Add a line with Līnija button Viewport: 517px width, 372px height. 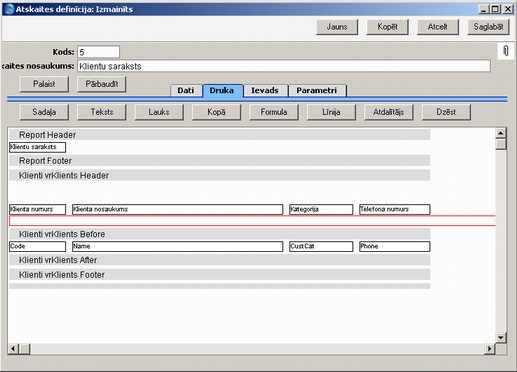click(x=331, y=112)
